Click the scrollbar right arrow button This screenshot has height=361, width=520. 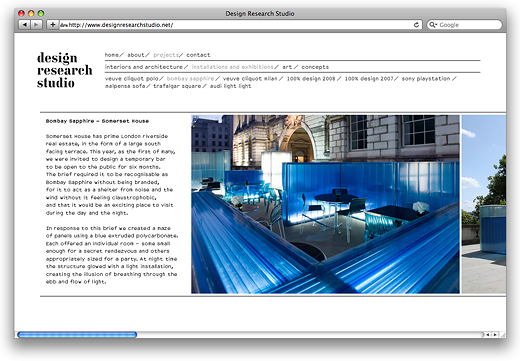point(495,334)
